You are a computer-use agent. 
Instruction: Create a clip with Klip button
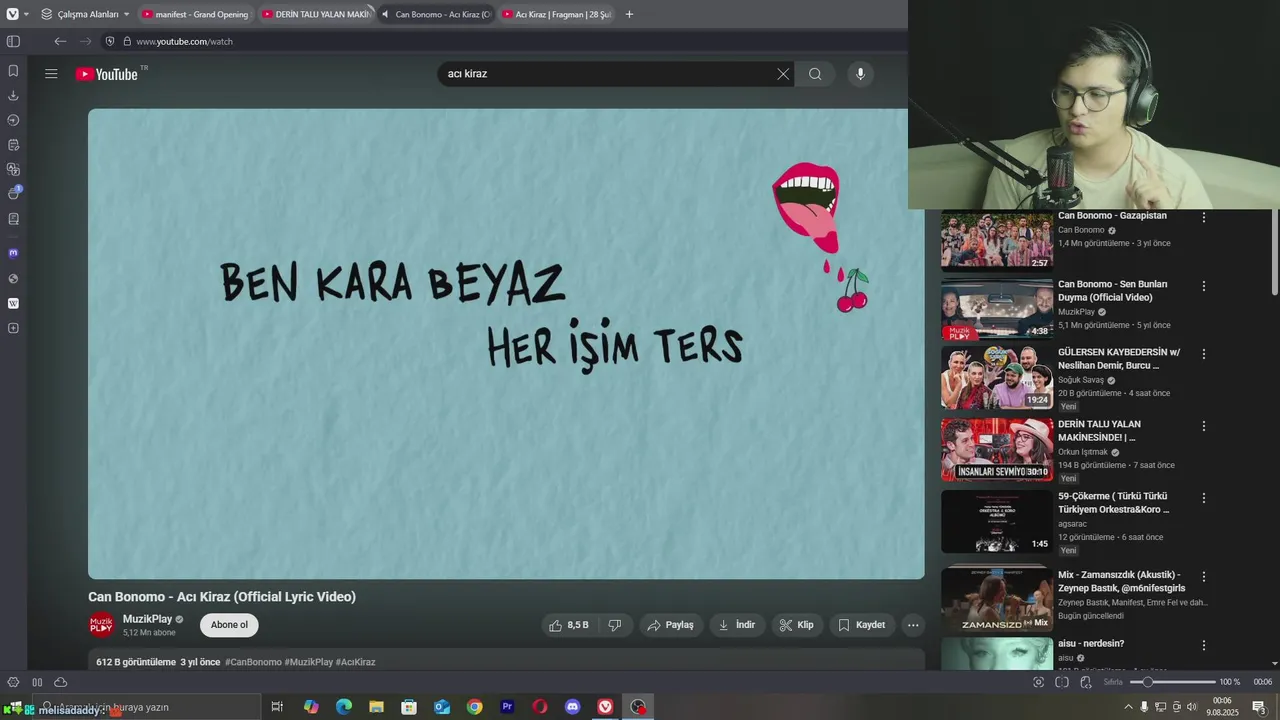(796, 625)
